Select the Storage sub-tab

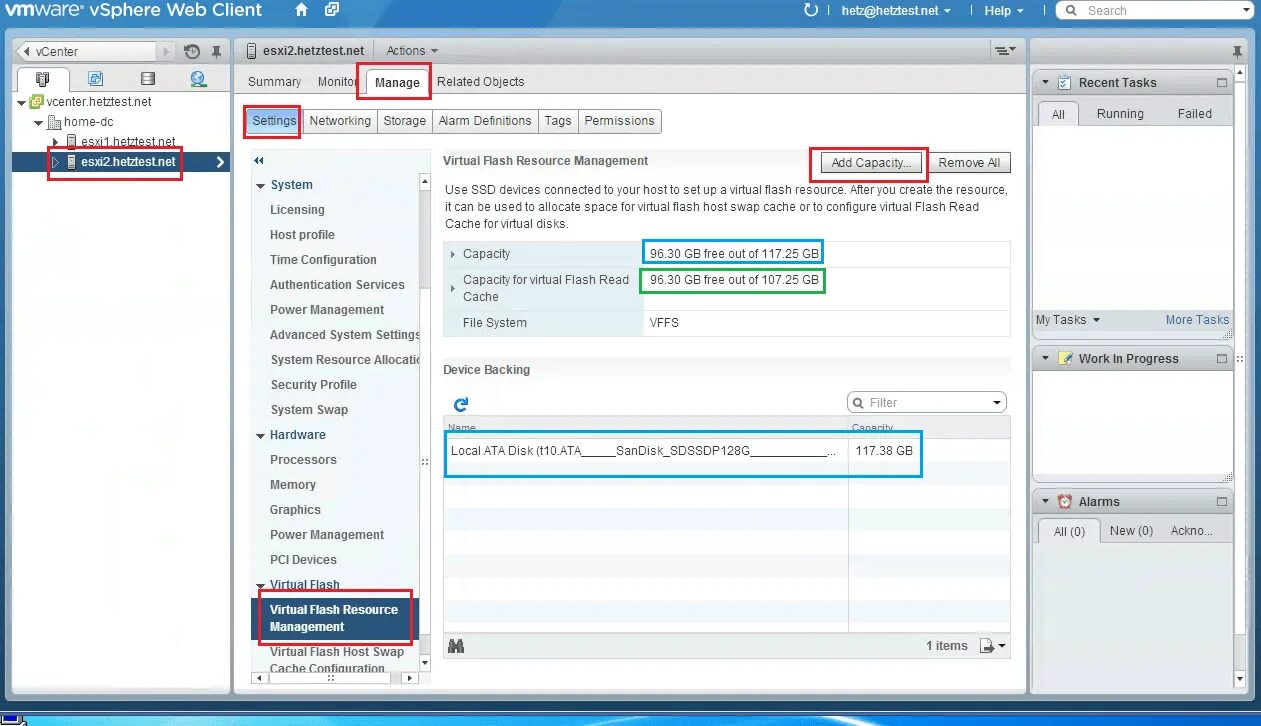(405, 121)
